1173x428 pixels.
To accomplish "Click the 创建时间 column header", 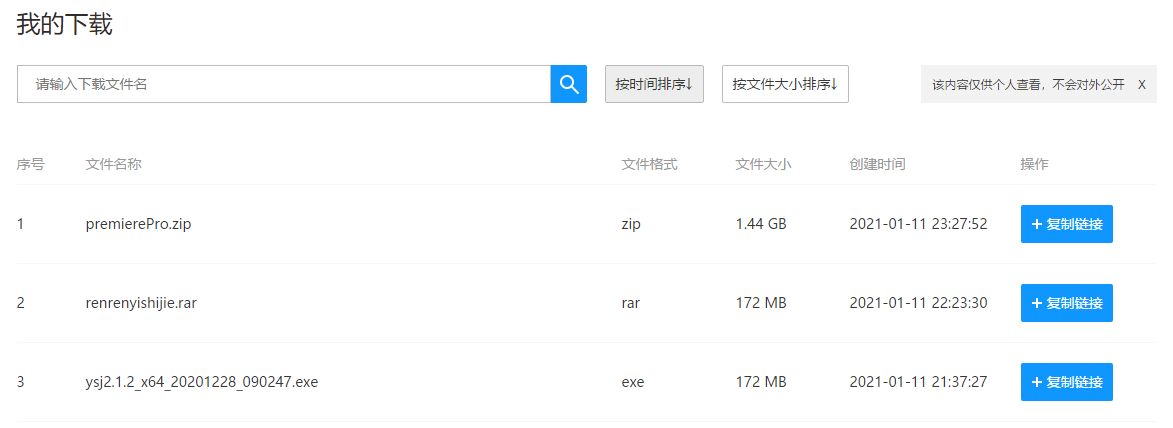I will (x=878, y=164).
